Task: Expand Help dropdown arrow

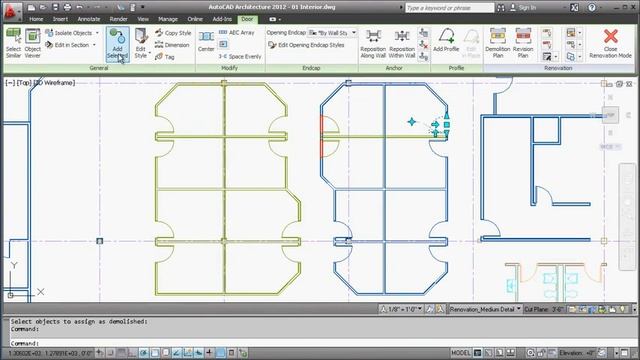Action: [x=601, y=7]
